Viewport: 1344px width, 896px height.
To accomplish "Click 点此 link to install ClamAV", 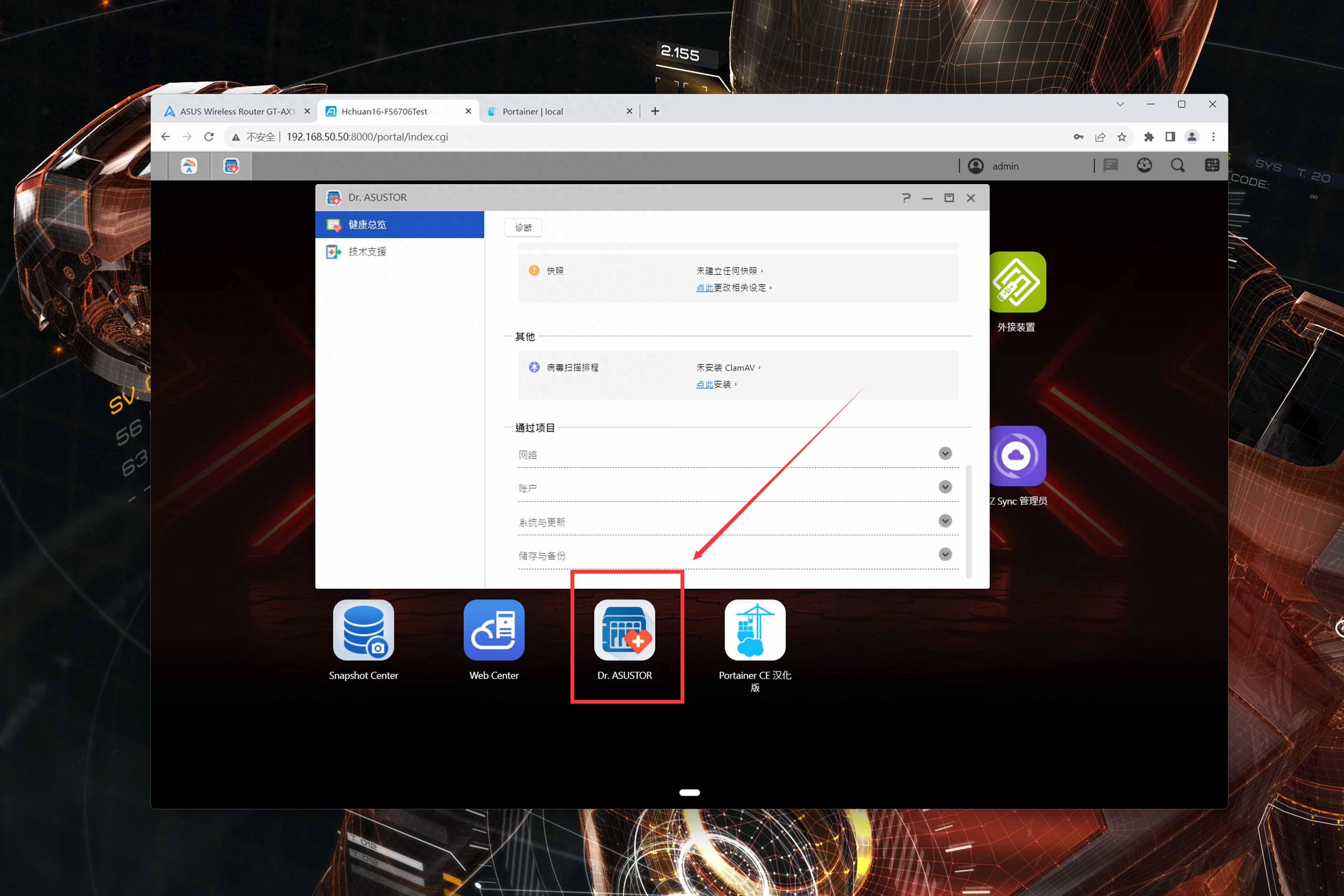I will [x=704, y=384].
